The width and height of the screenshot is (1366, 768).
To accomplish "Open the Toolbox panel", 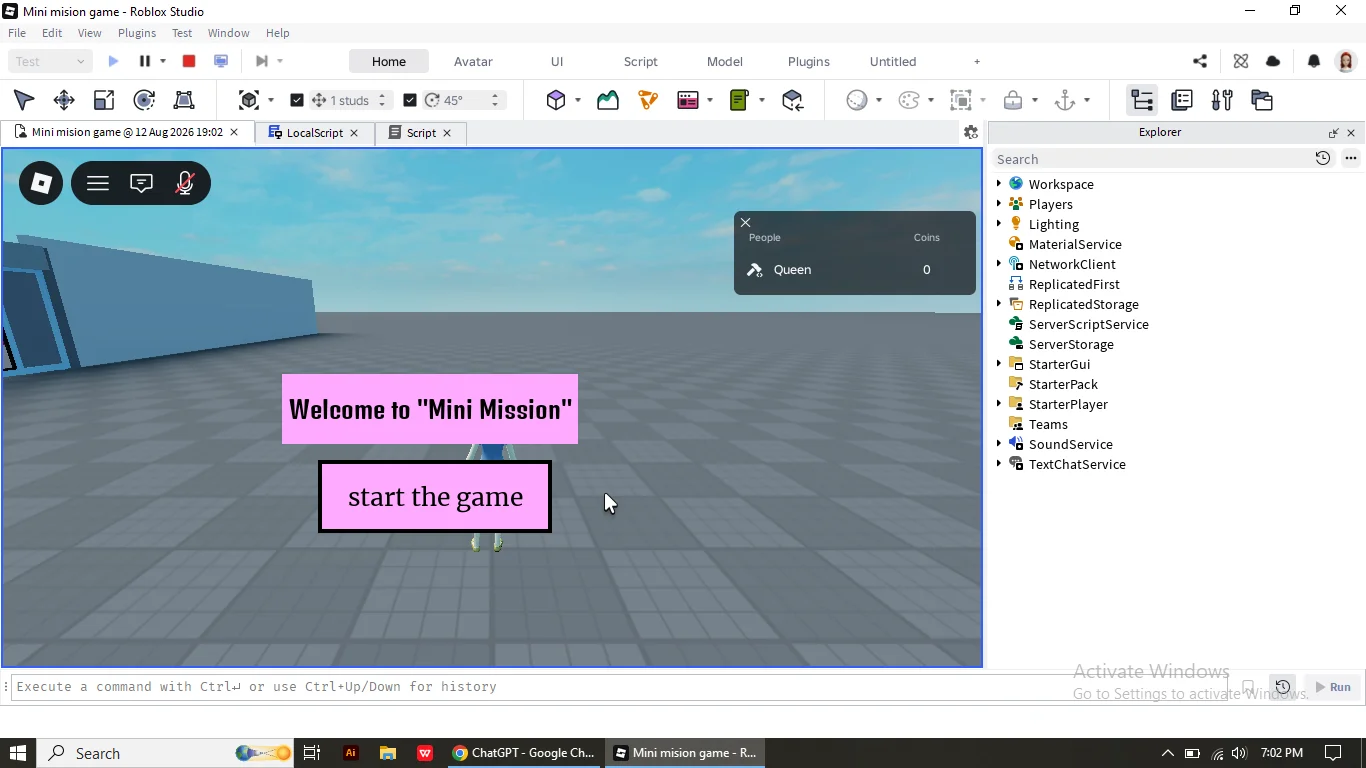I will (x=1222, y=100).
